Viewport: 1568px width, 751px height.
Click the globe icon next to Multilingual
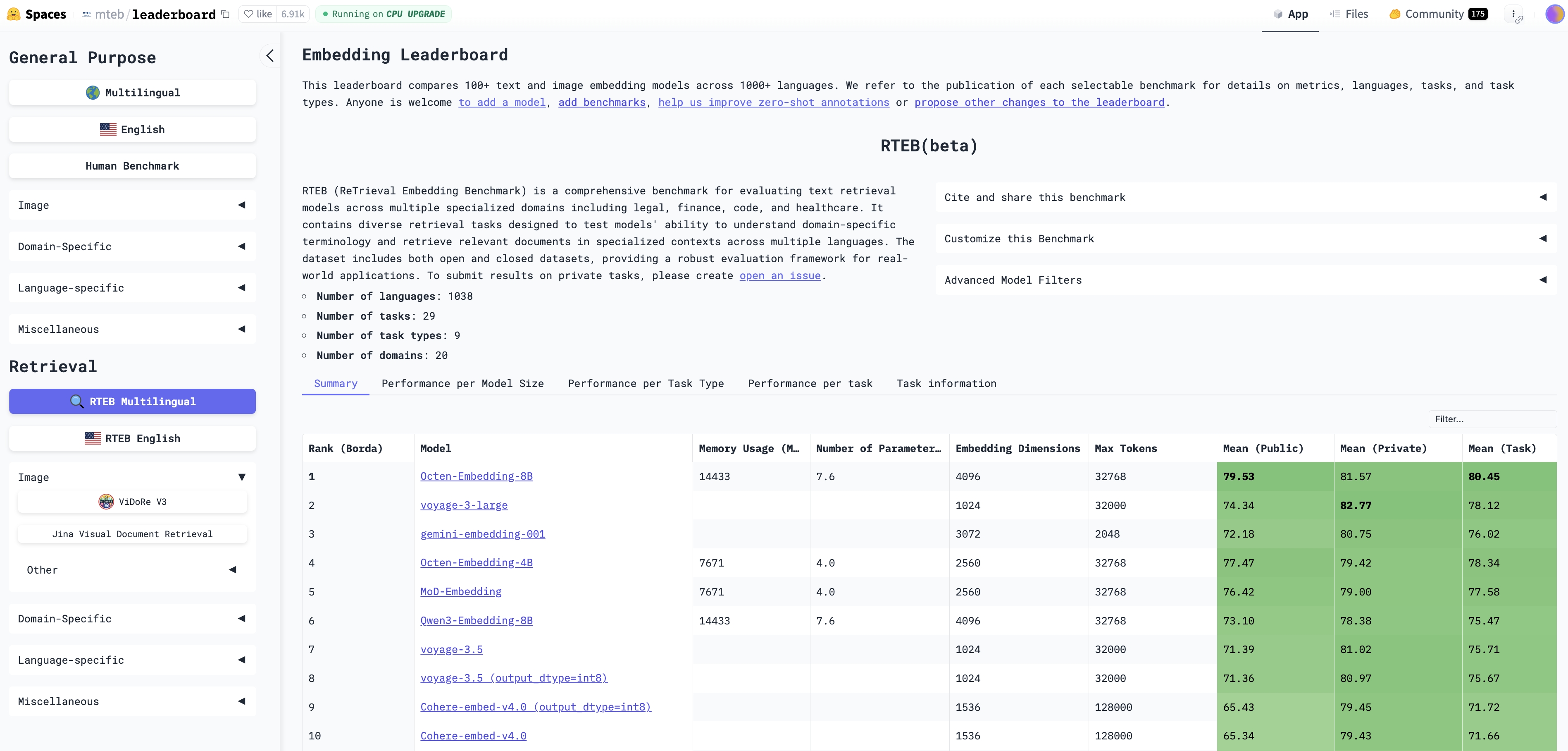pyautogui.click(x=92, y=92)
